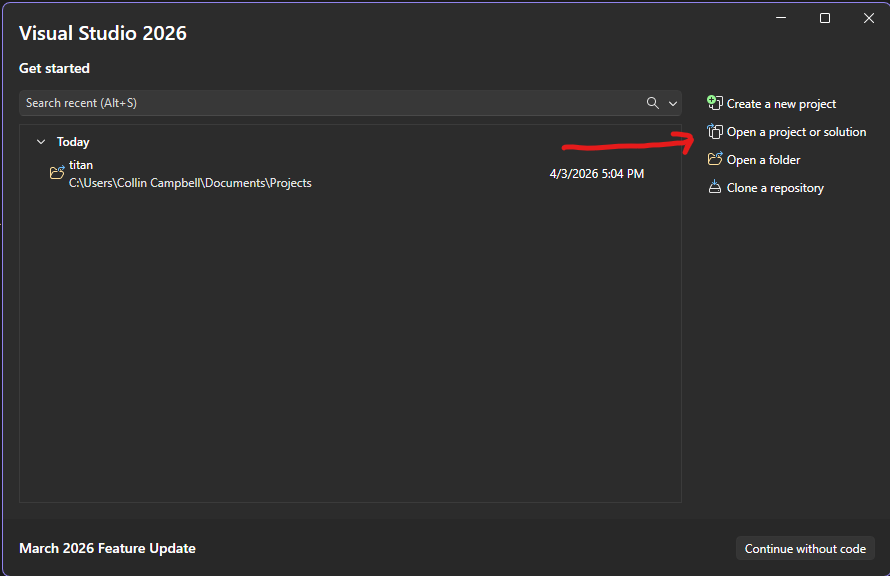Open the search filter dropdown arrow
Viewport: 890px width, 576px height.
[672, 103]
